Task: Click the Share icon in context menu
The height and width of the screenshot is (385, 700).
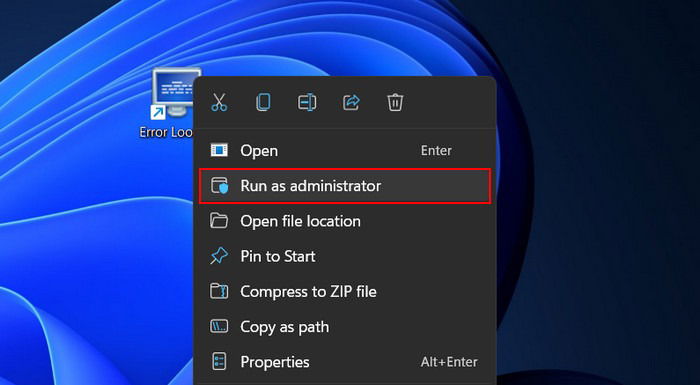Action: pos(351,102)
